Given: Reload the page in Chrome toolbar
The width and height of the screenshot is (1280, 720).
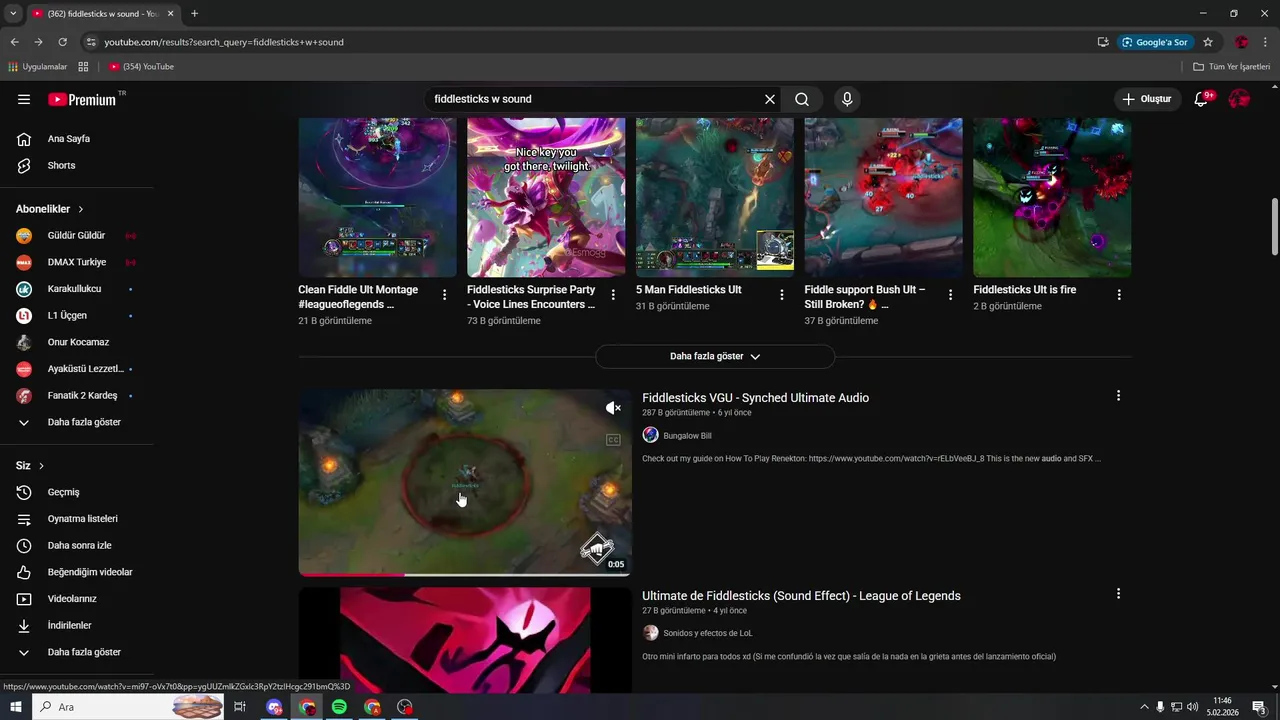Looking at the screenshot, I should [63, 42].
